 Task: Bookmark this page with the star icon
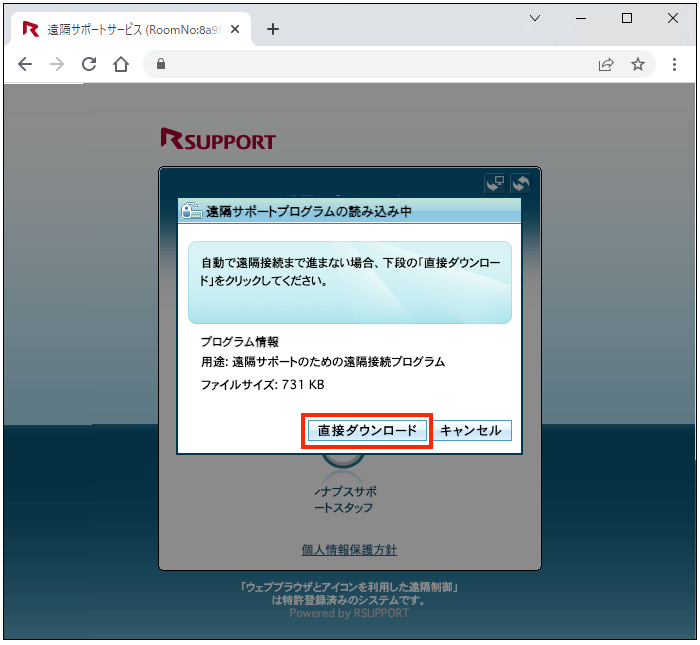pos(638,64)
